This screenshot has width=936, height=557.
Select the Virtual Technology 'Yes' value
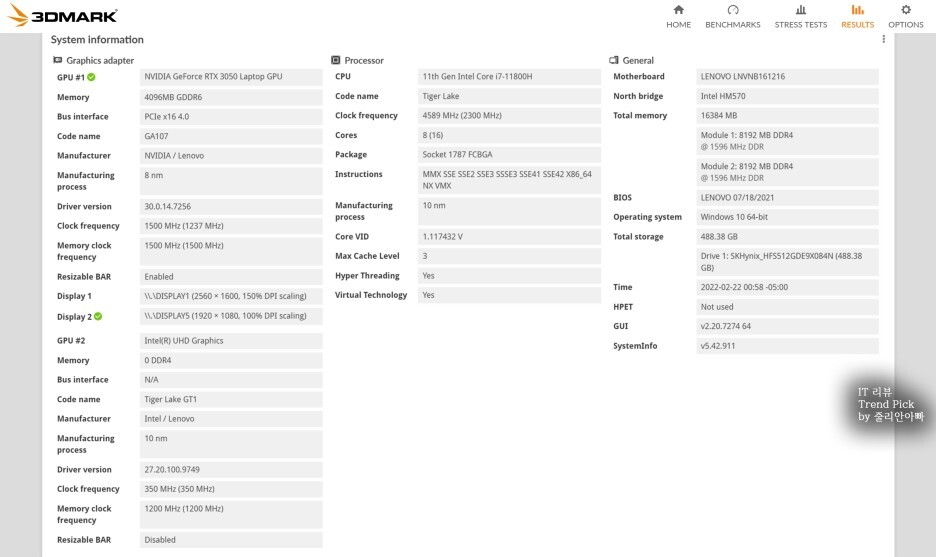(509, 295)
